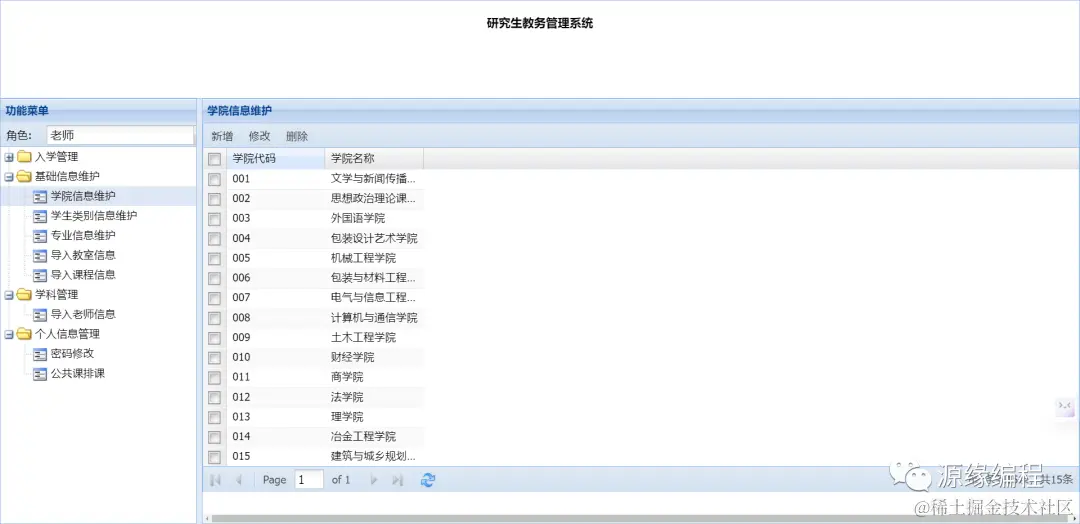The width and height of the screenshot is (1080, 524).
Task: Click the 学科管理 folder icon
Action: (x=24, y=295)
